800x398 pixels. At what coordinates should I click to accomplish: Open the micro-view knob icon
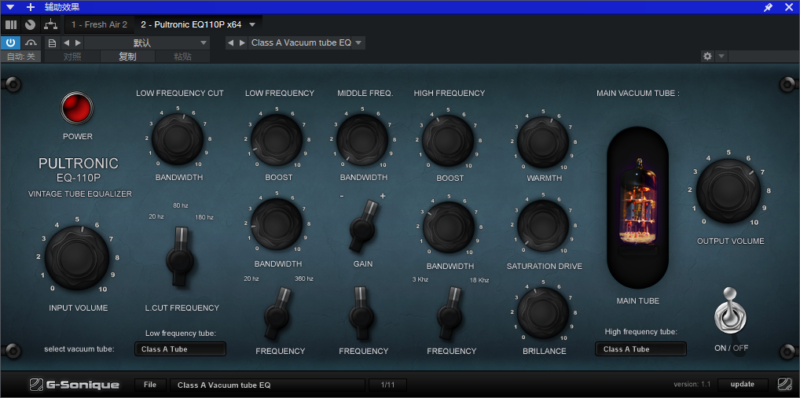[x=31, y=24]
